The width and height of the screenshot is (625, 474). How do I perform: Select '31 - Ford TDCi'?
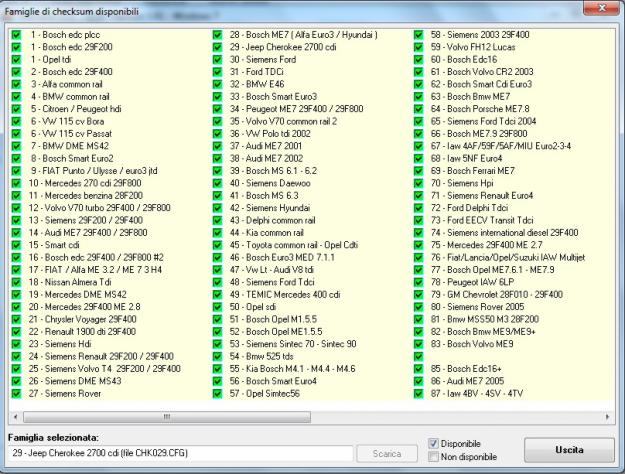click(x=256, y=72)
